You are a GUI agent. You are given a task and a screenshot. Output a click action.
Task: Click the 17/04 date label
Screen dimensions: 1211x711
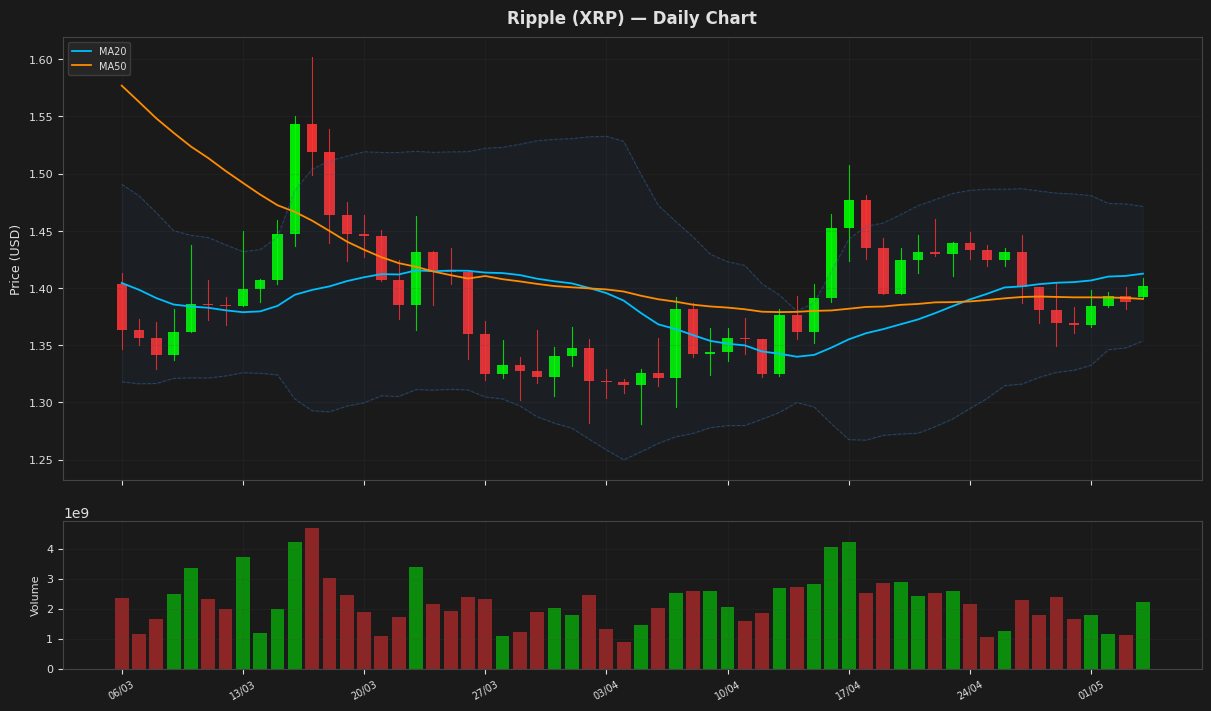[848, 690]
